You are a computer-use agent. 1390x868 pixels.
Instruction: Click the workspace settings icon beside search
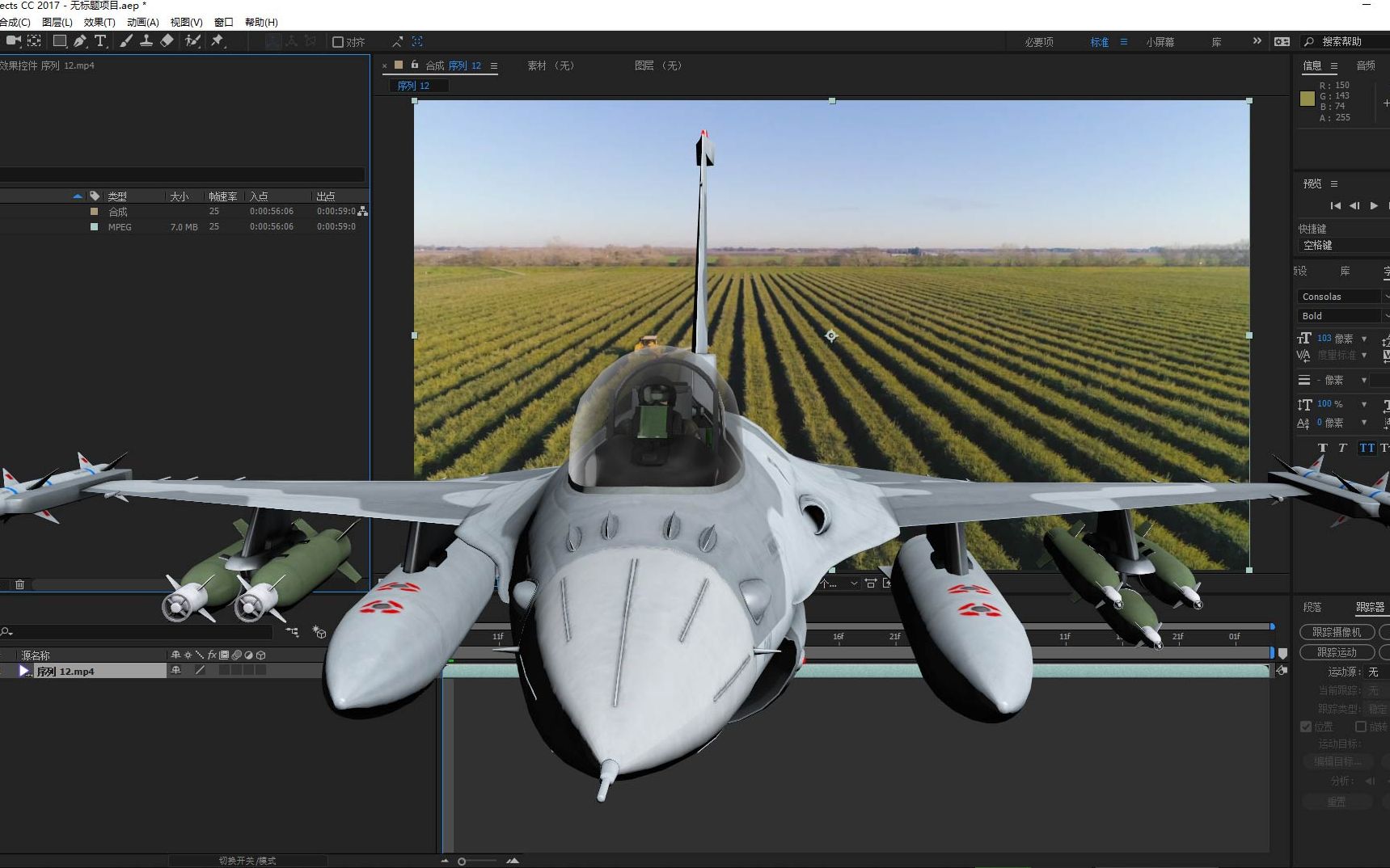[x=1282, y=41]
